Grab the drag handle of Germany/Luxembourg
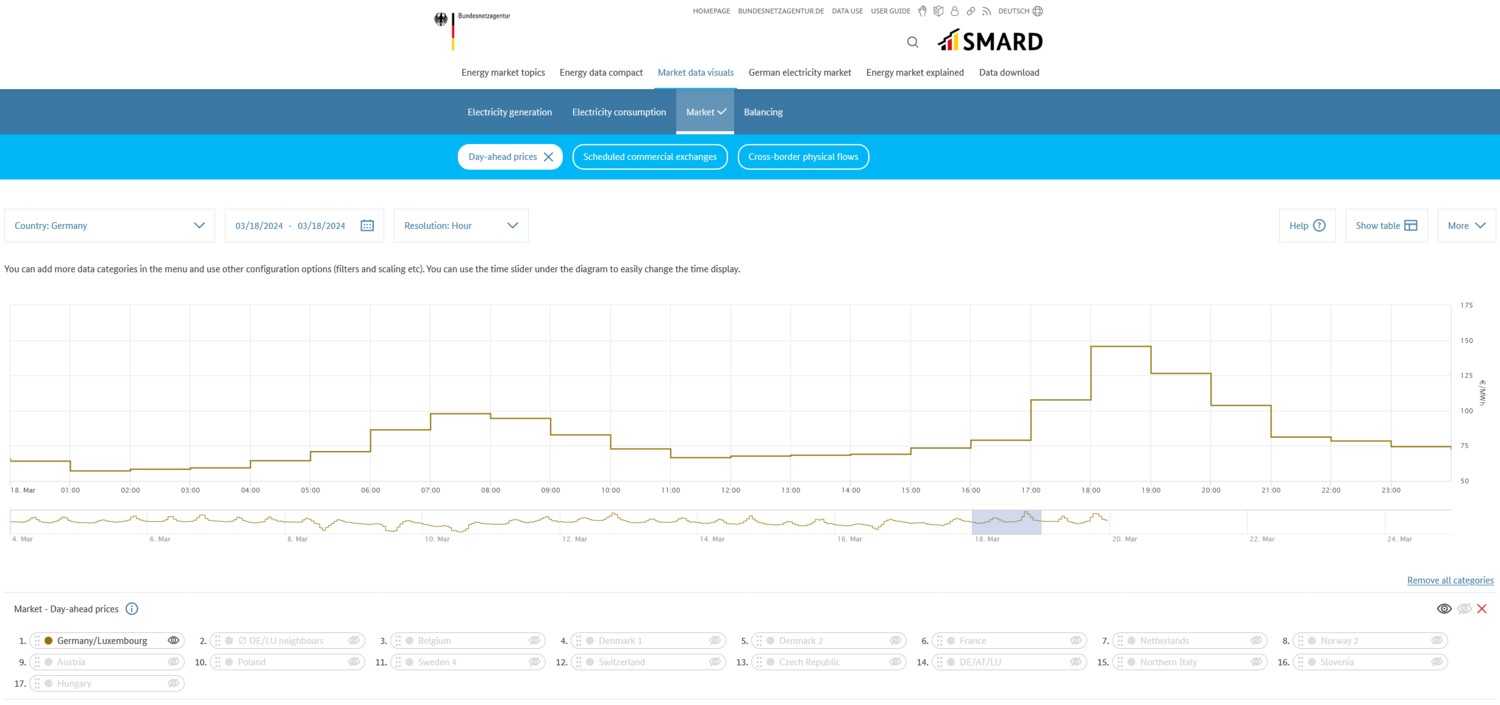Viewport: 1500px width, 705px height. point(37,641)
